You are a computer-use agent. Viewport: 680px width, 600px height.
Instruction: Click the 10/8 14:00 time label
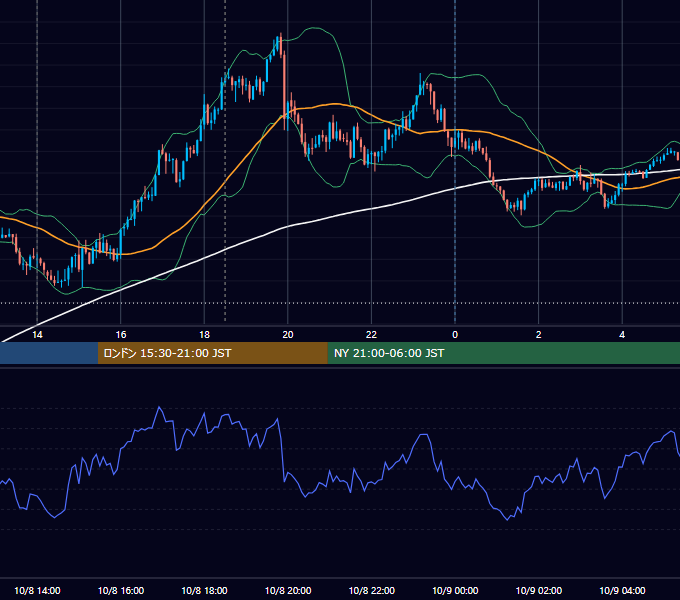coord(37,590)
